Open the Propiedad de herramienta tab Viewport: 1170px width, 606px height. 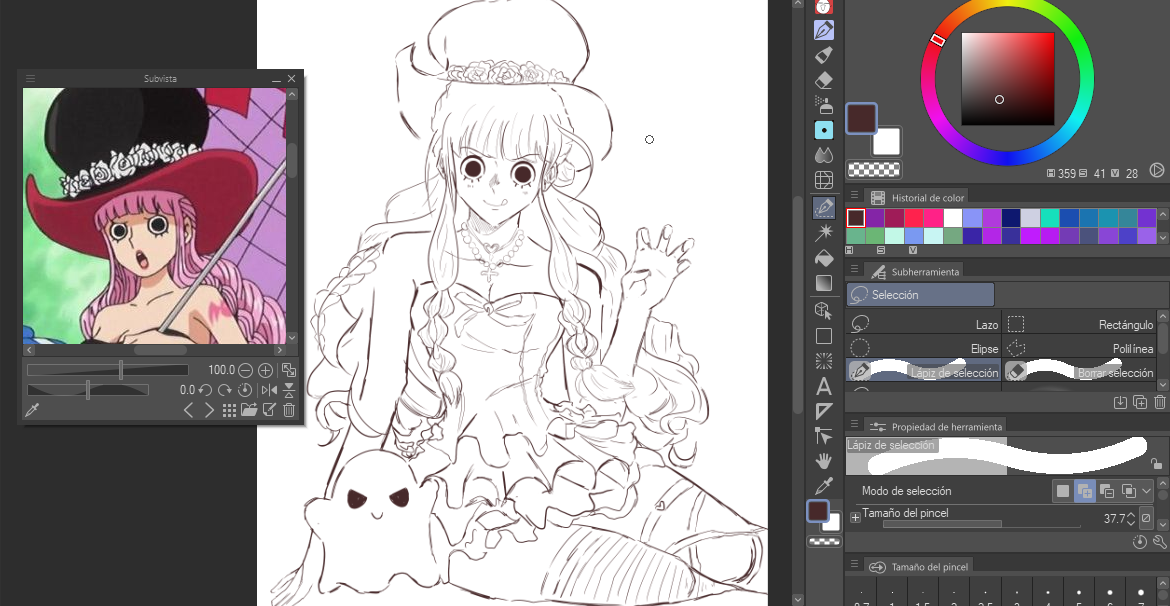(936, 427)
